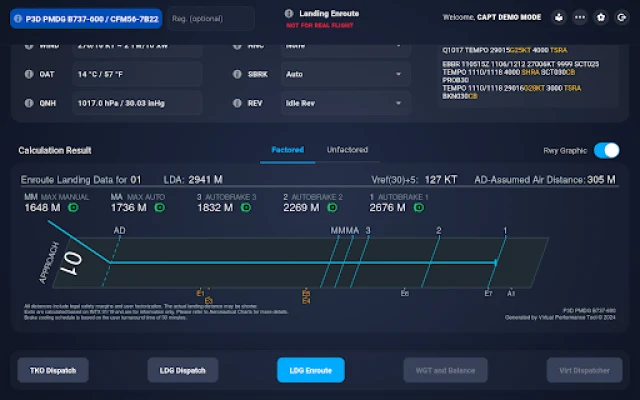Open the TKO Dispatch page
This screenshot has width=640, height=400.
[52, 370]
